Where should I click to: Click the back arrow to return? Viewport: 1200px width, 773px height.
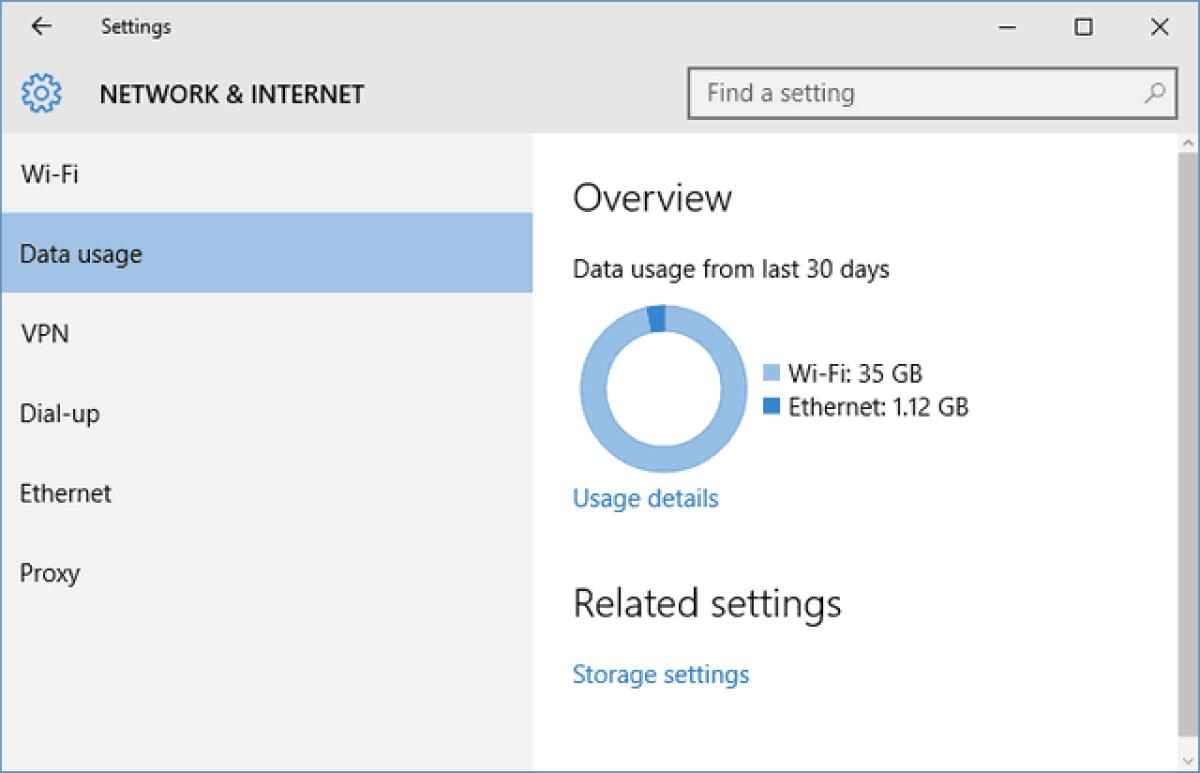coord(40,26)
